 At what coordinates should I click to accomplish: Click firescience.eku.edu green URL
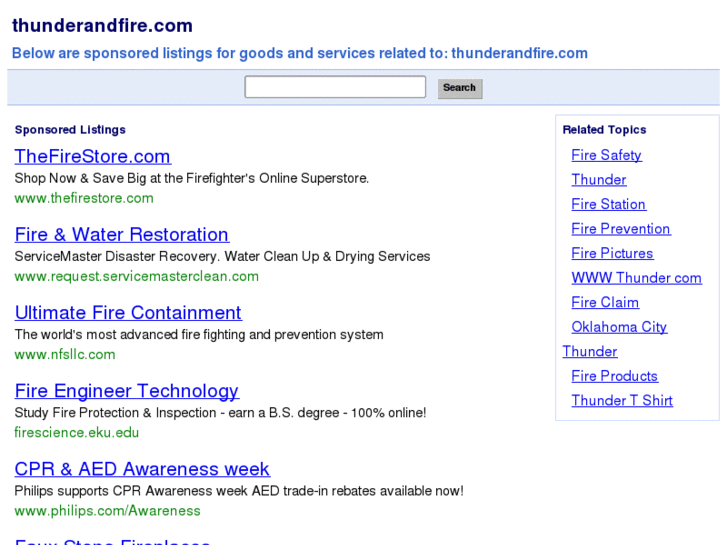(77, 433)
